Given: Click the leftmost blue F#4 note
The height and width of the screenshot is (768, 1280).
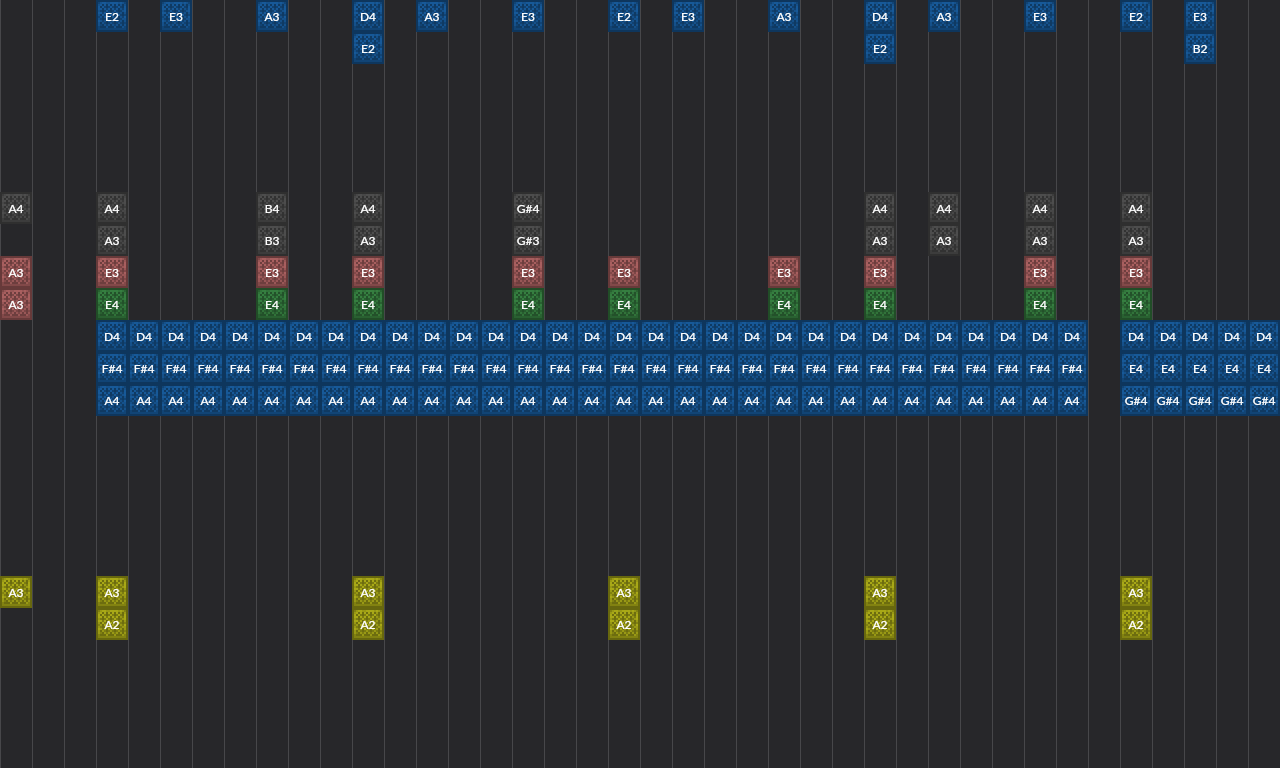Looking at the screenshot, I should point(112,369).
